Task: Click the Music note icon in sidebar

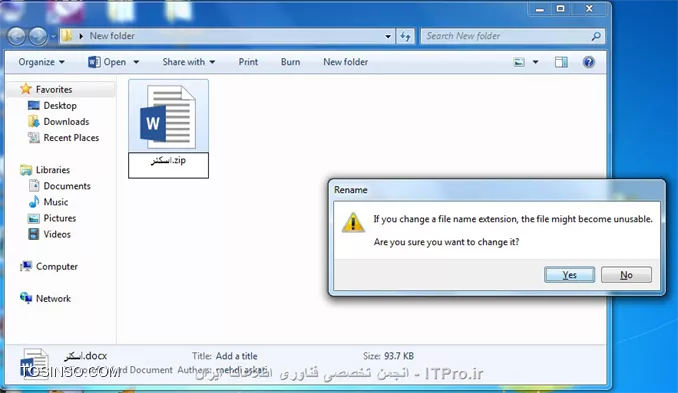Action: click(x=34, y=202)
